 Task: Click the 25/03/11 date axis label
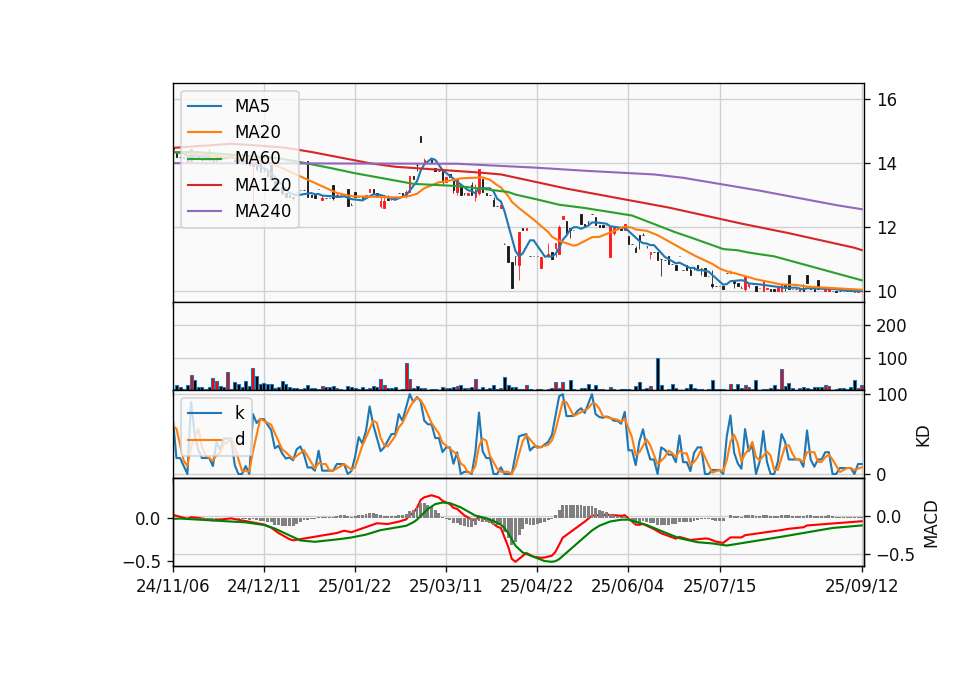point(446,586)
